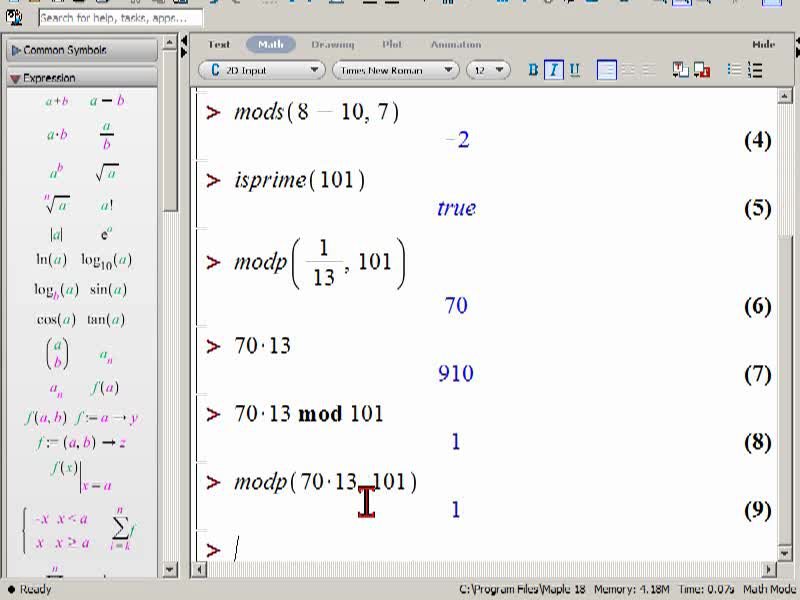Click the output value 70
Image resolution: width=800 pixels, height=600 pixels.
point(456,306)
